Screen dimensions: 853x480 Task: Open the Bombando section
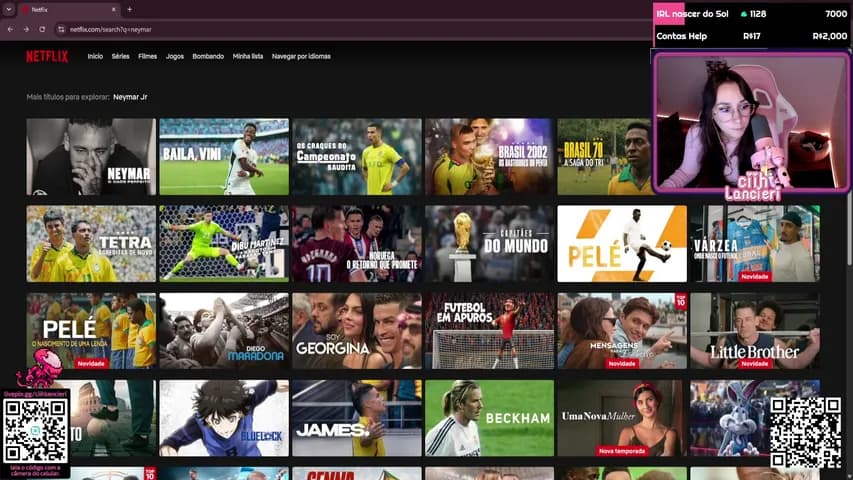point(208,56)
